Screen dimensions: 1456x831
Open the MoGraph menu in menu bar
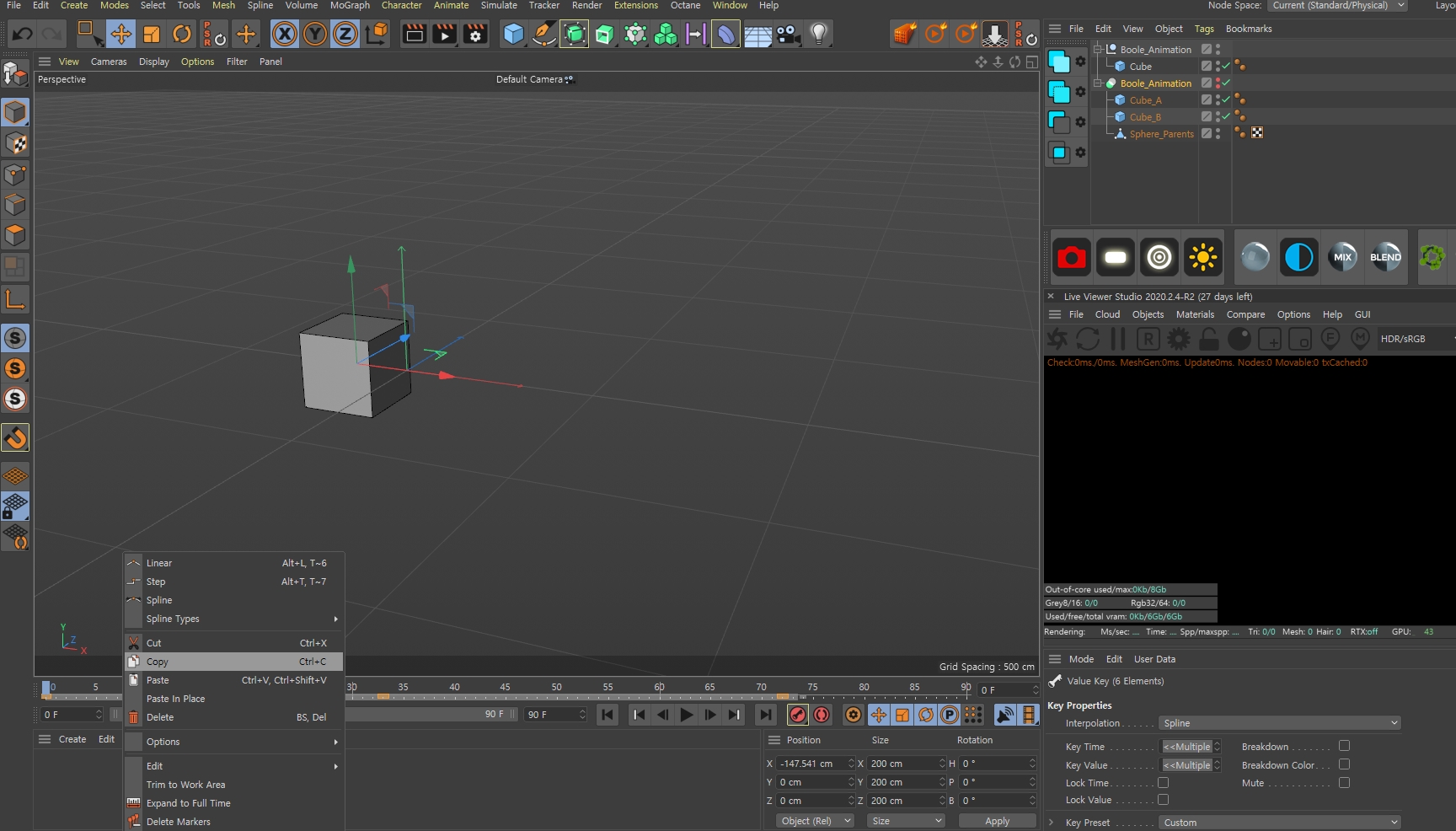(x=350, y=5)
